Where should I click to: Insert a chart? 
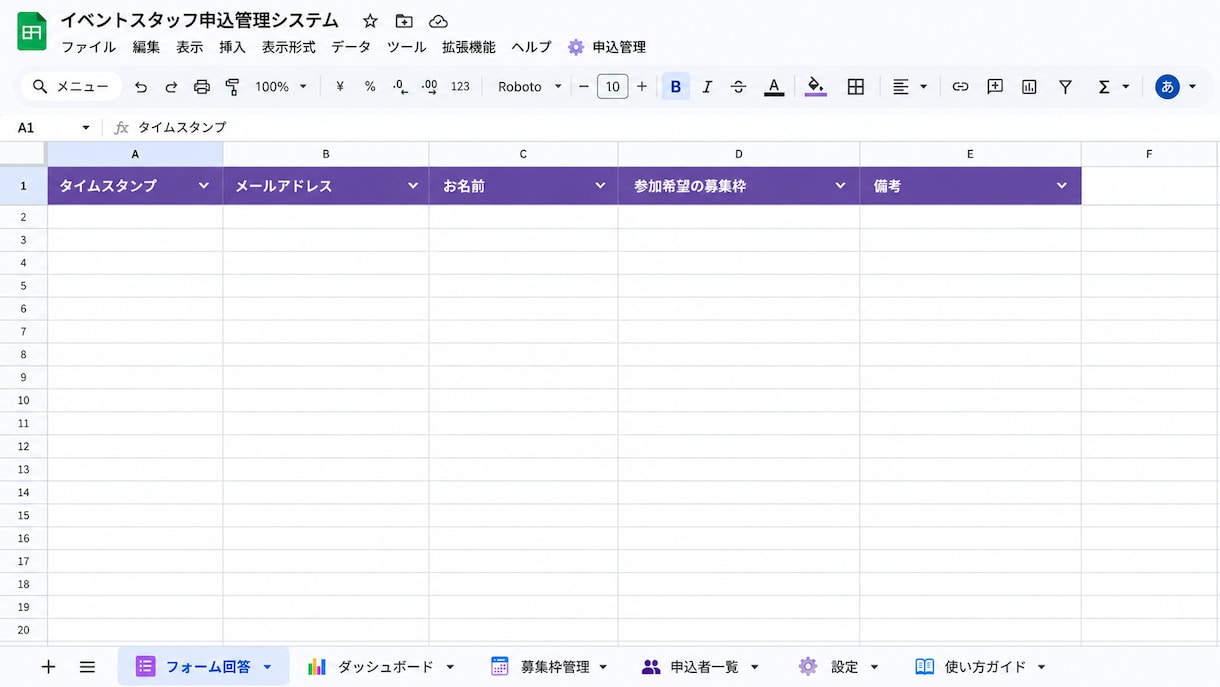1029,87
